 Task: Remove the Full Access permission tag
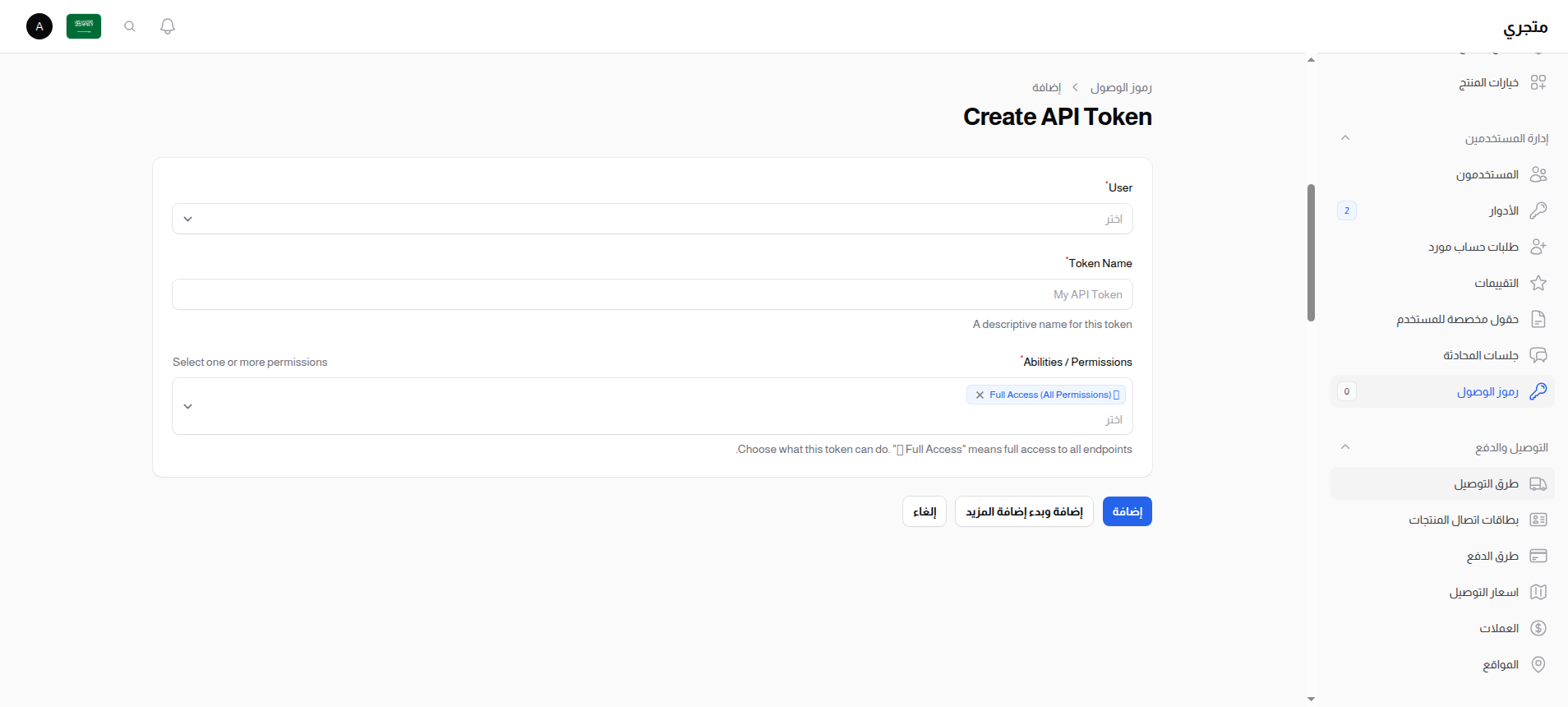(x=980, y=395)
